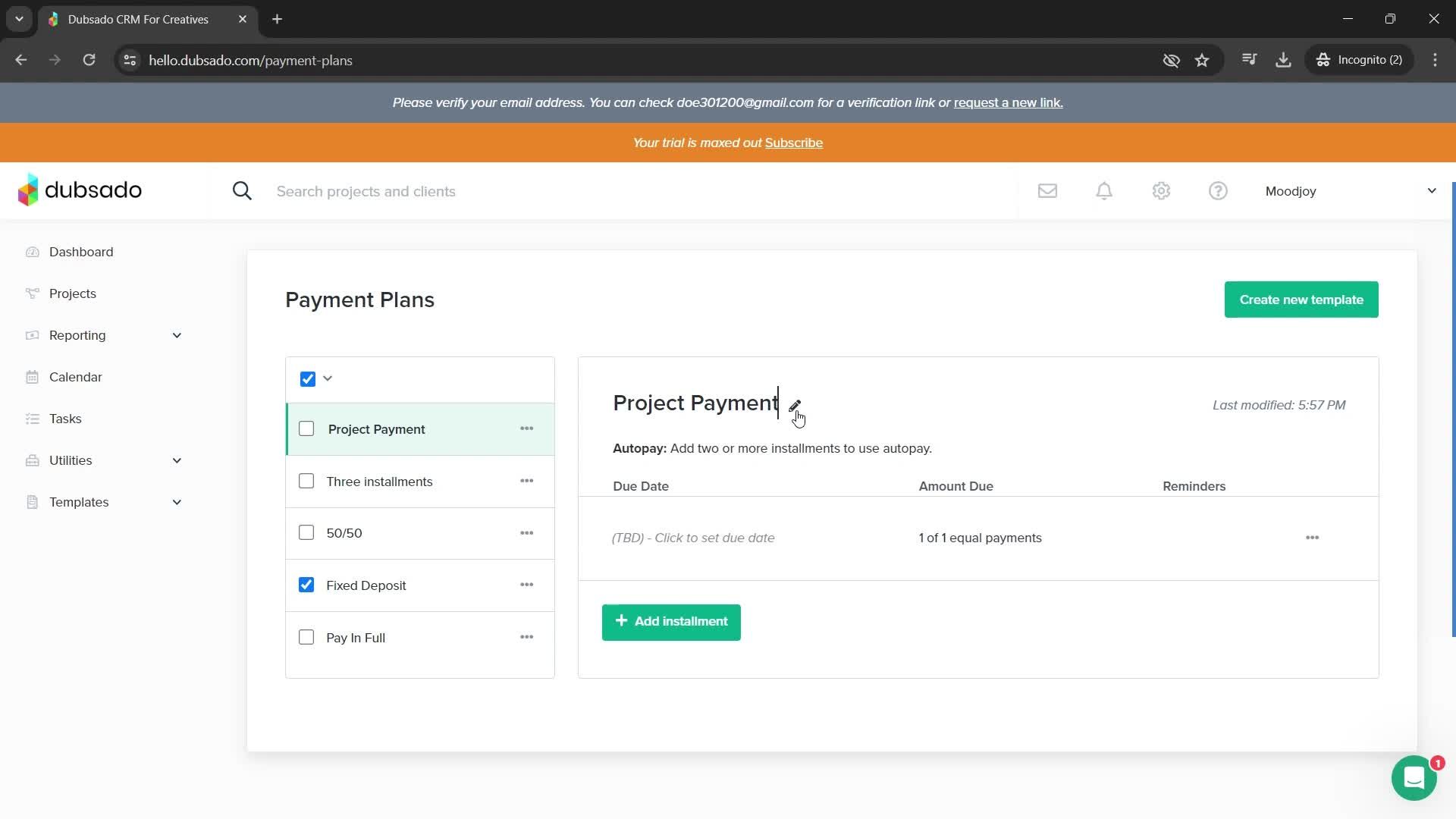Click the Projects sidebar icon
This screenshot has width=1456, height=819.
coord(32,293)
